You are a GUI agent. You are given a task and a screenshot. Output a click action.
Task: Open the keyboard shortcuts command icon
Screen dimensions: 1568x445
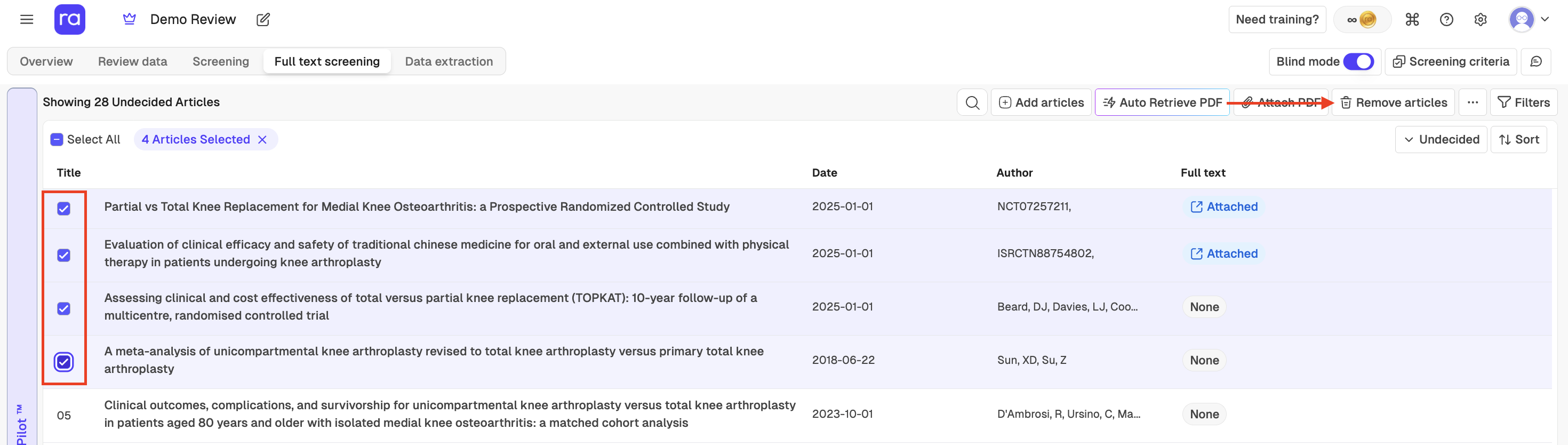pos(1412,20)
